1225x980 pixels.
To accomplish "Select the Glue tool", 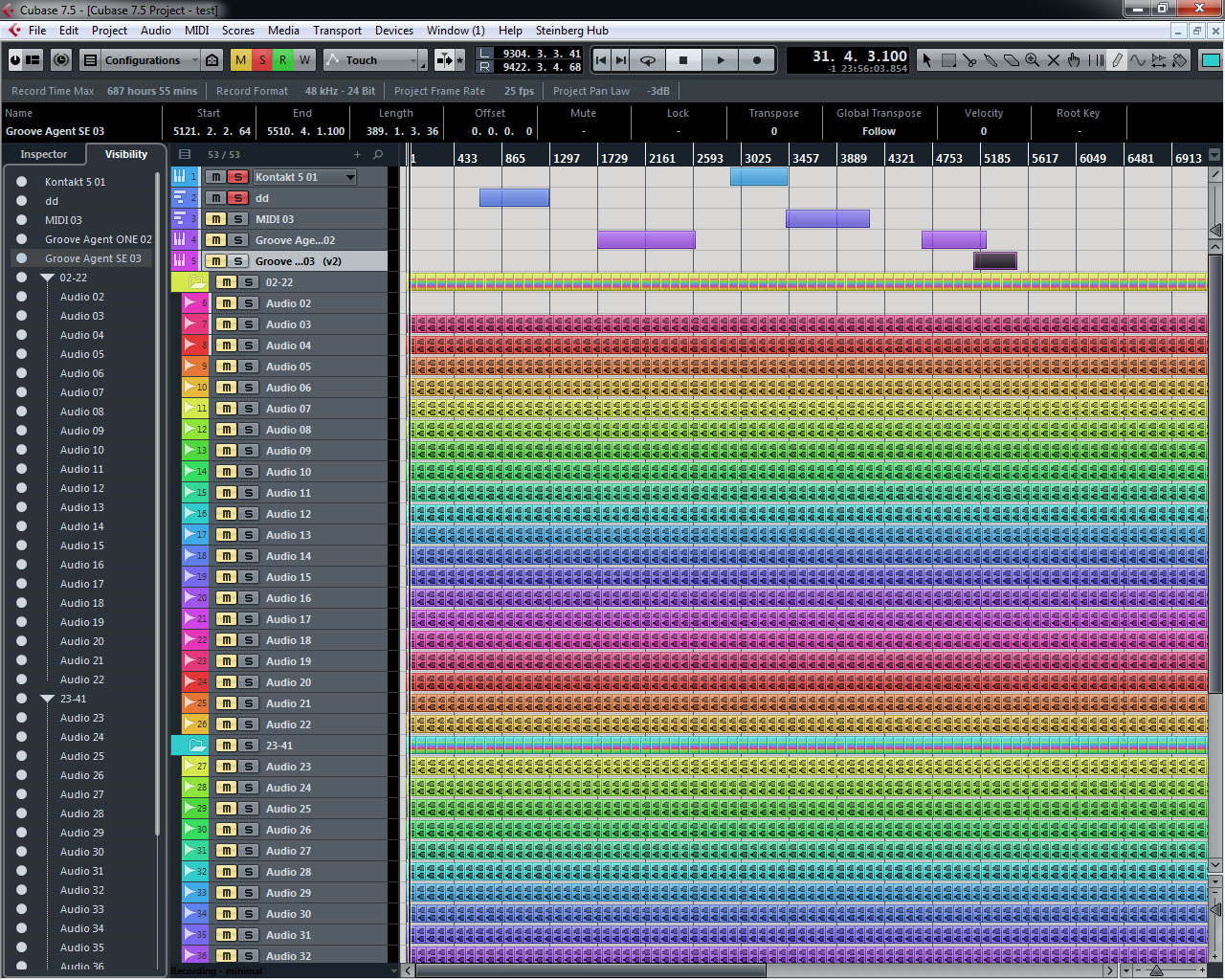I will pos(991,60).
